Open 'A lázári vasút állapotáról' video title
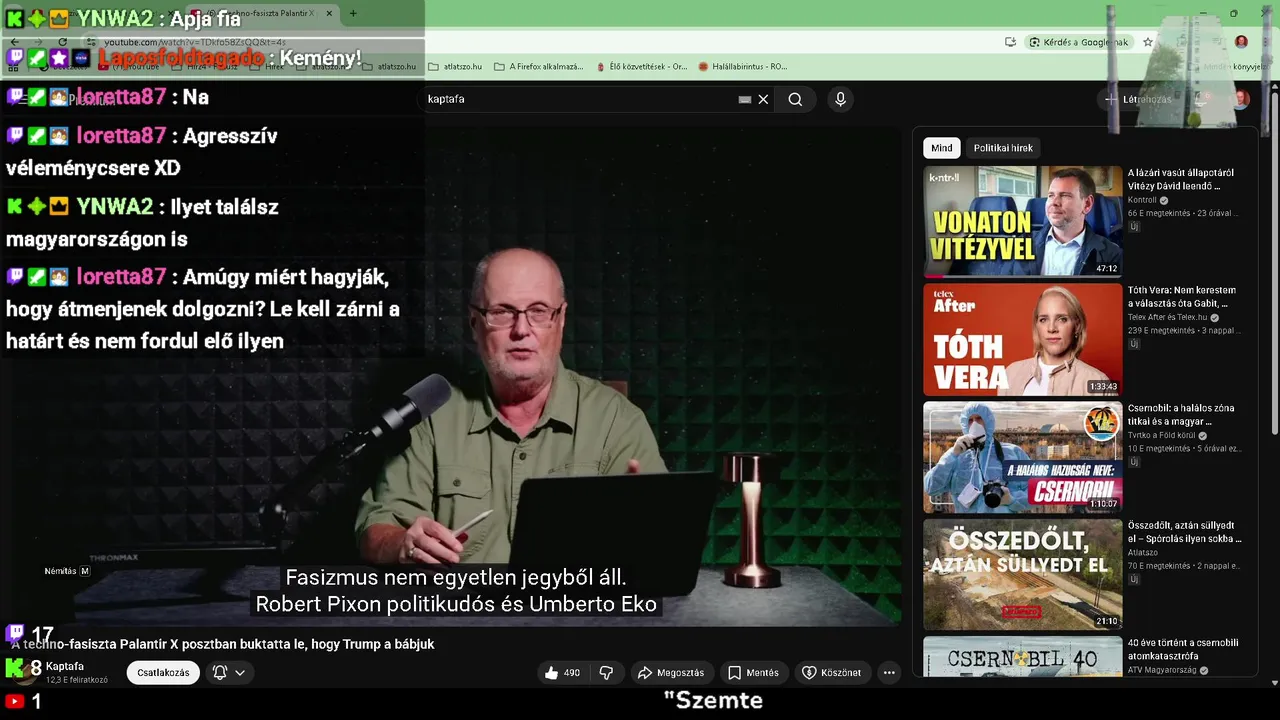1280x720 pixels. pos(1181,179)
